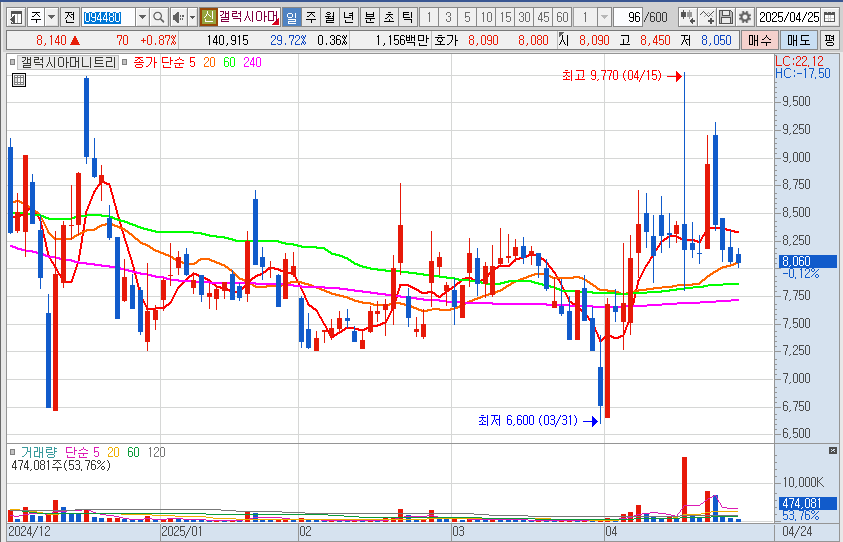Click the small square before 거래량
Viewport: 843px width, 542px height.
[12, 453]
